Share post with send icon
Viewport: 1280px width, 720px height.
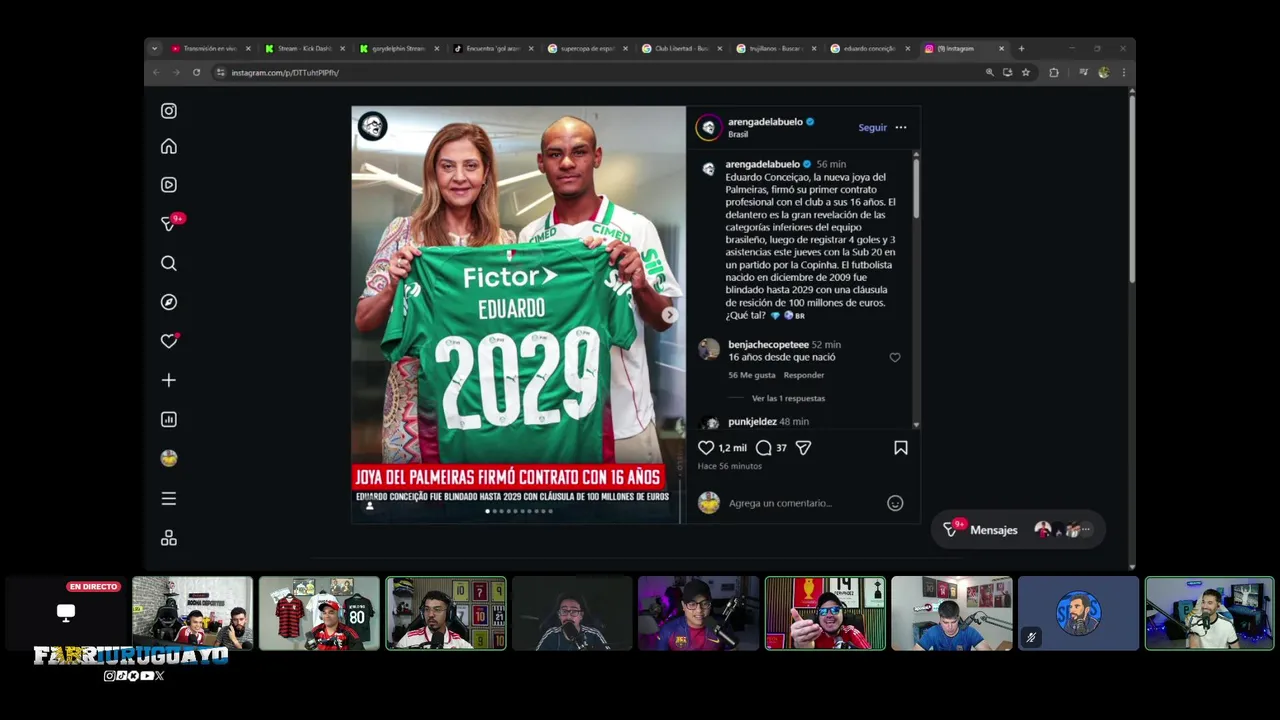[803, 448]
